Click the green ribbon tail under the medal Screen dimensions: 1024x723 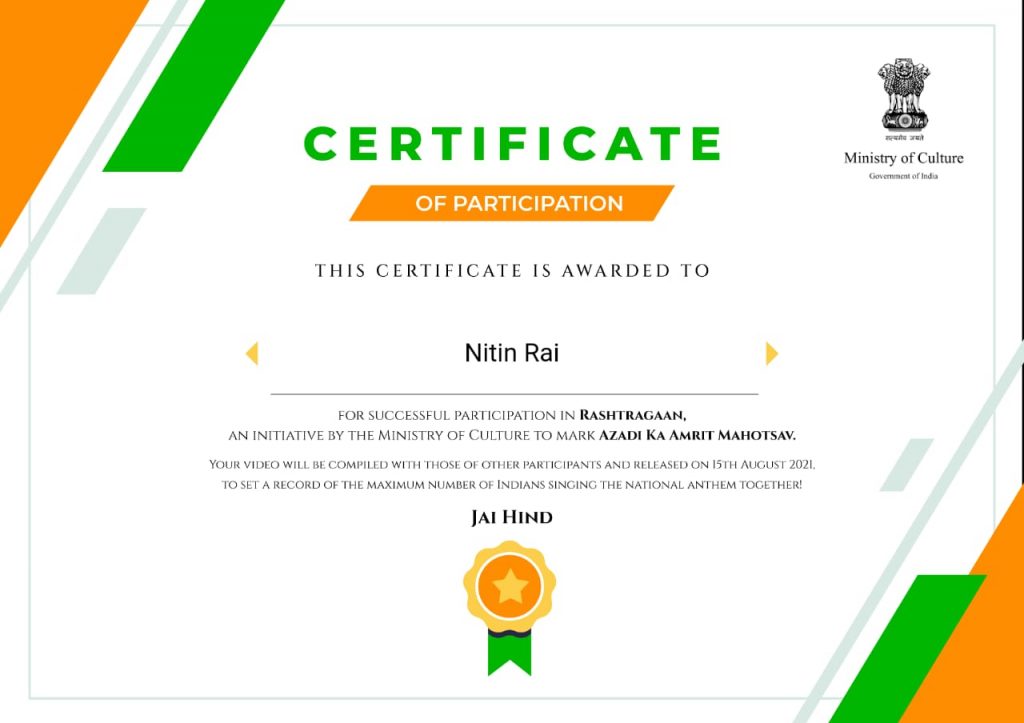point(509,652)
